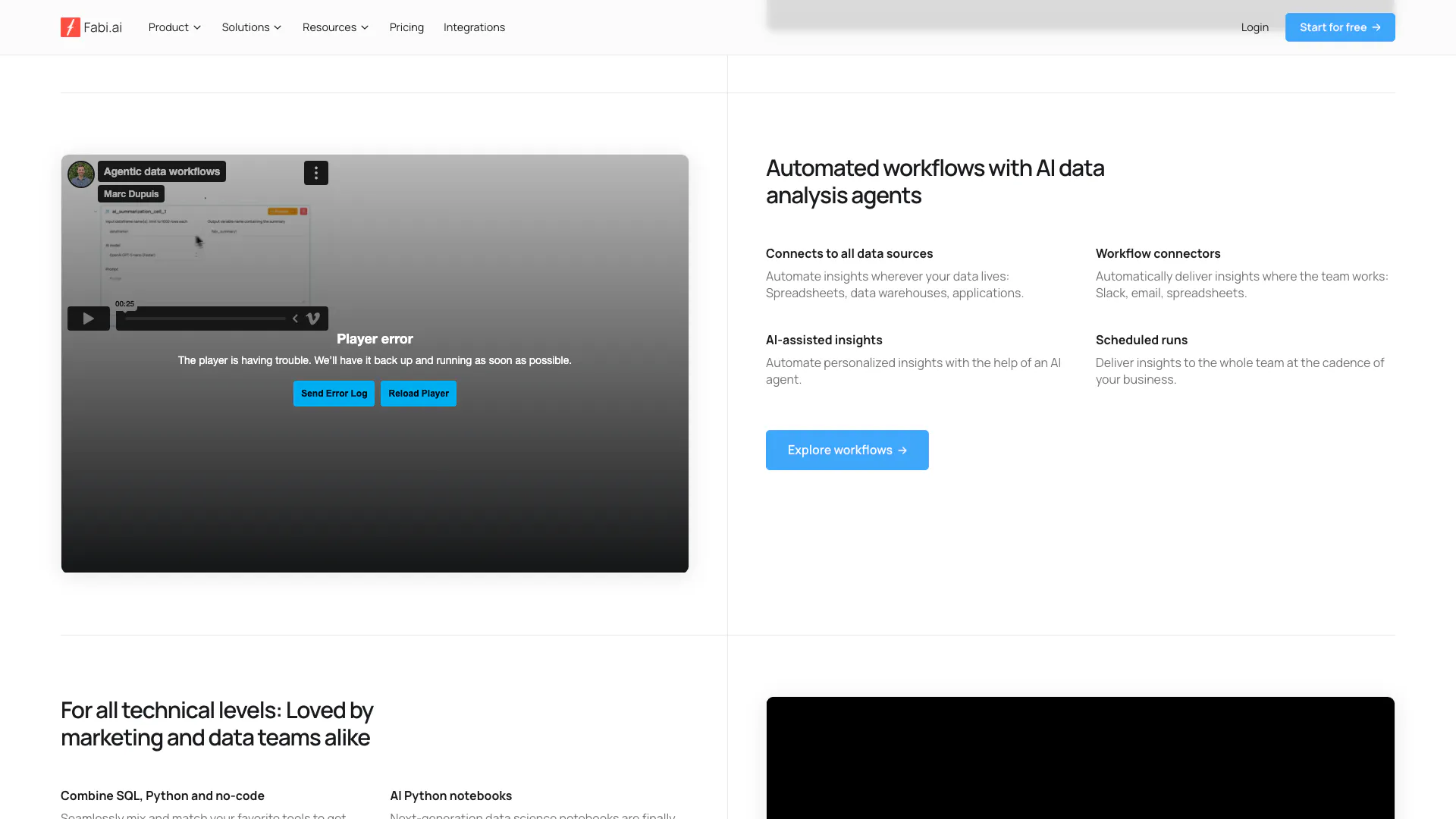1456x819 pixels.
Task: Click Marc Dupuis's avatar photo
Action: (x=81, y=174)
